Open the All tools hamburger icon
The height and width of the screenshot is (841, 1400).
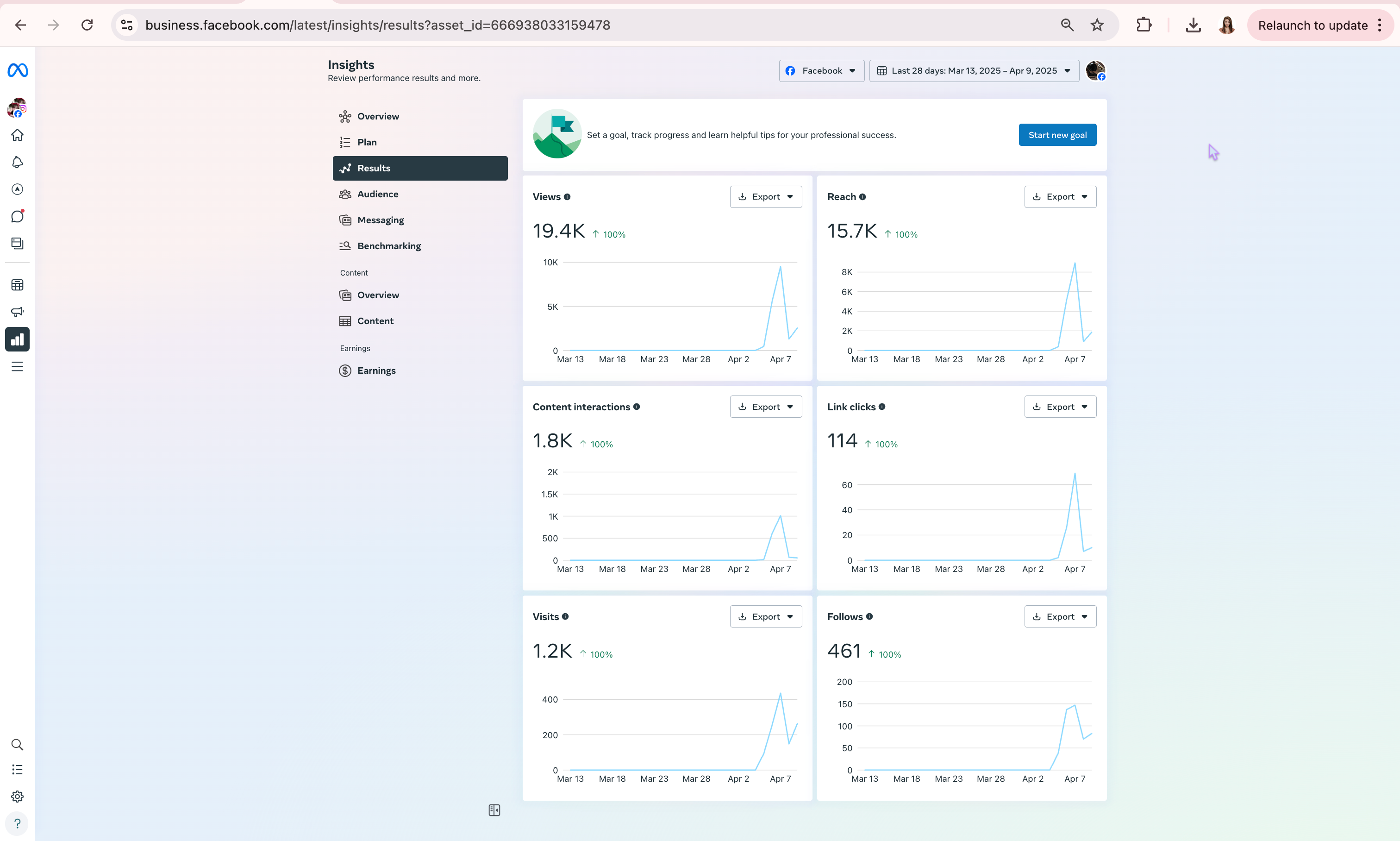pyautogui.click(x=18, y=367)
